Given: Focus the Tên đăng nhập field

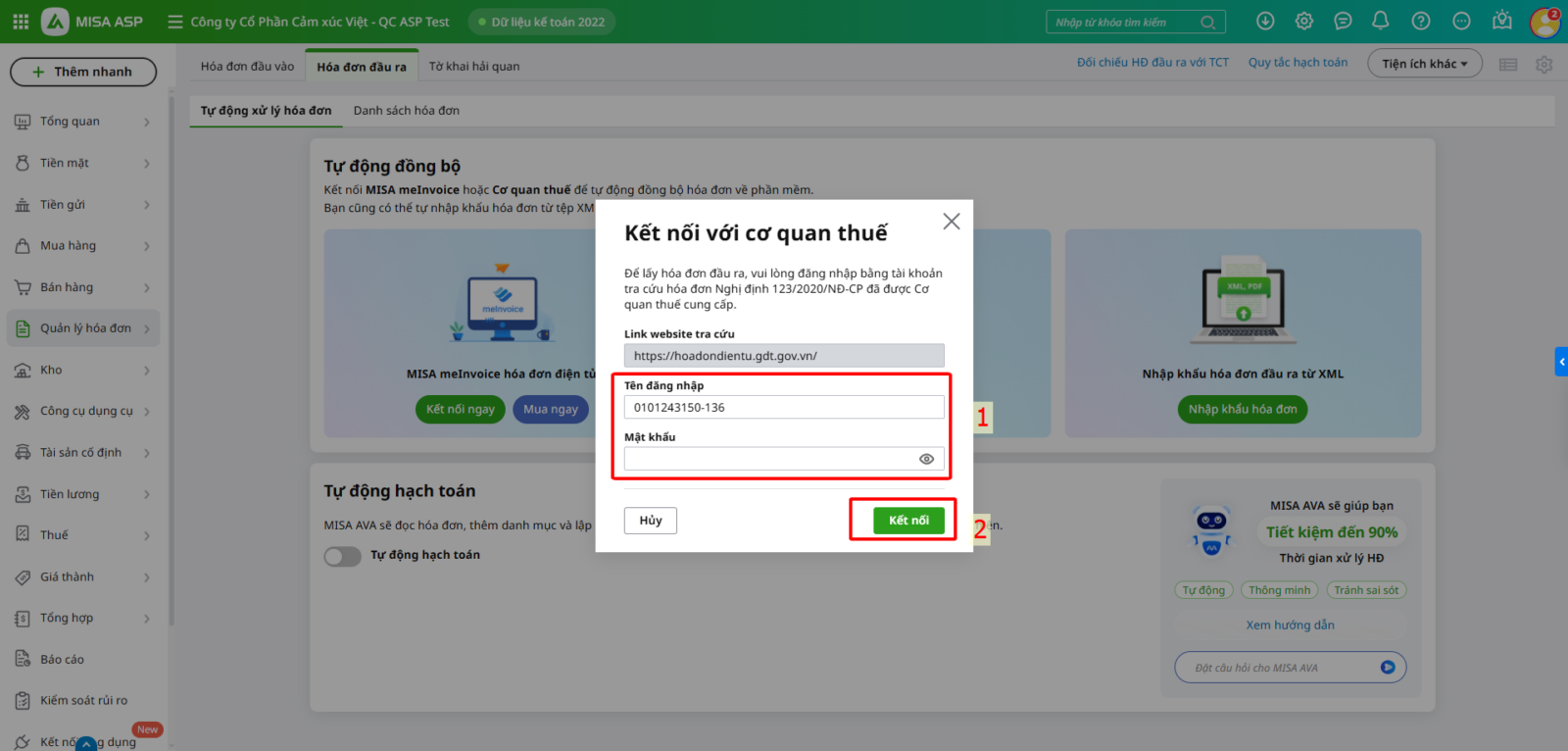Looking at the screenshot, I should pos(784,408).
